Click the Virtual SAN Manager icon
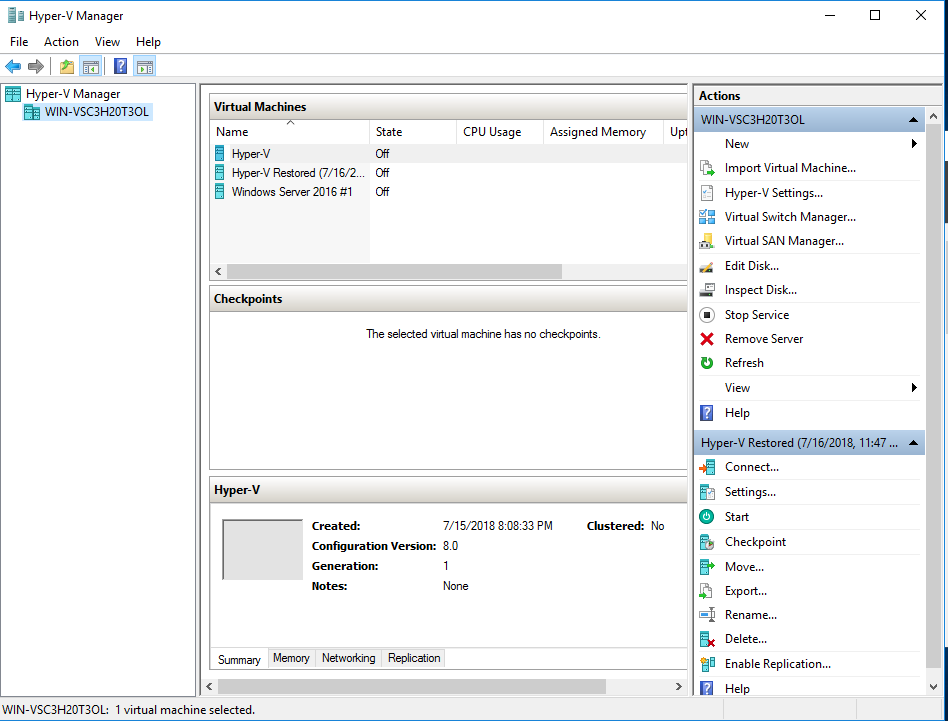This screenshot has width=948, height=721. click(707, 241)
